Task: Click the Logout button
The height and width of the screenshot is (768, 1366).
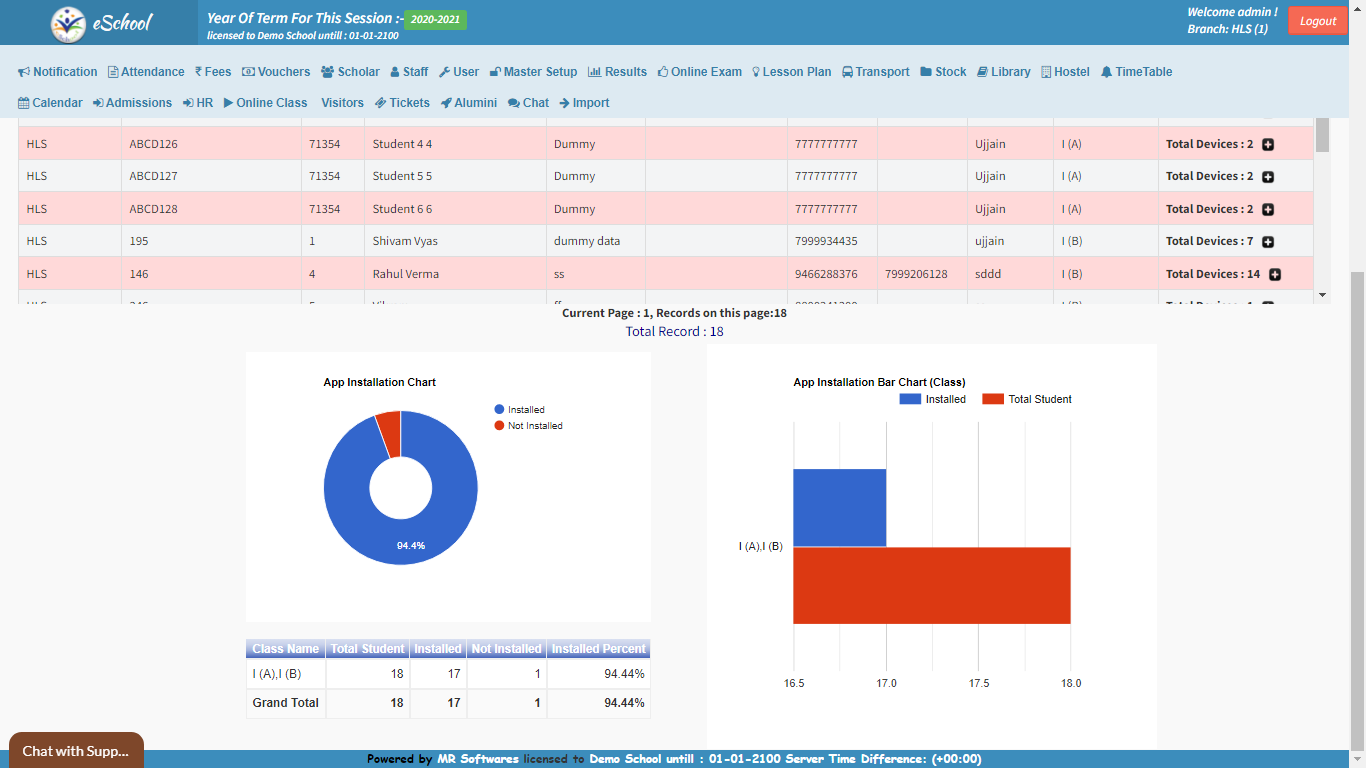Action: tap(1317, 21)
